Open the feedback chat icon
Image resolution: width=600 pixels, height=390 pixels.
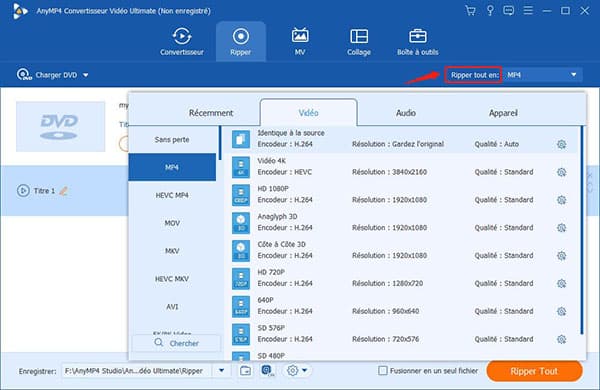click(509, 10)
